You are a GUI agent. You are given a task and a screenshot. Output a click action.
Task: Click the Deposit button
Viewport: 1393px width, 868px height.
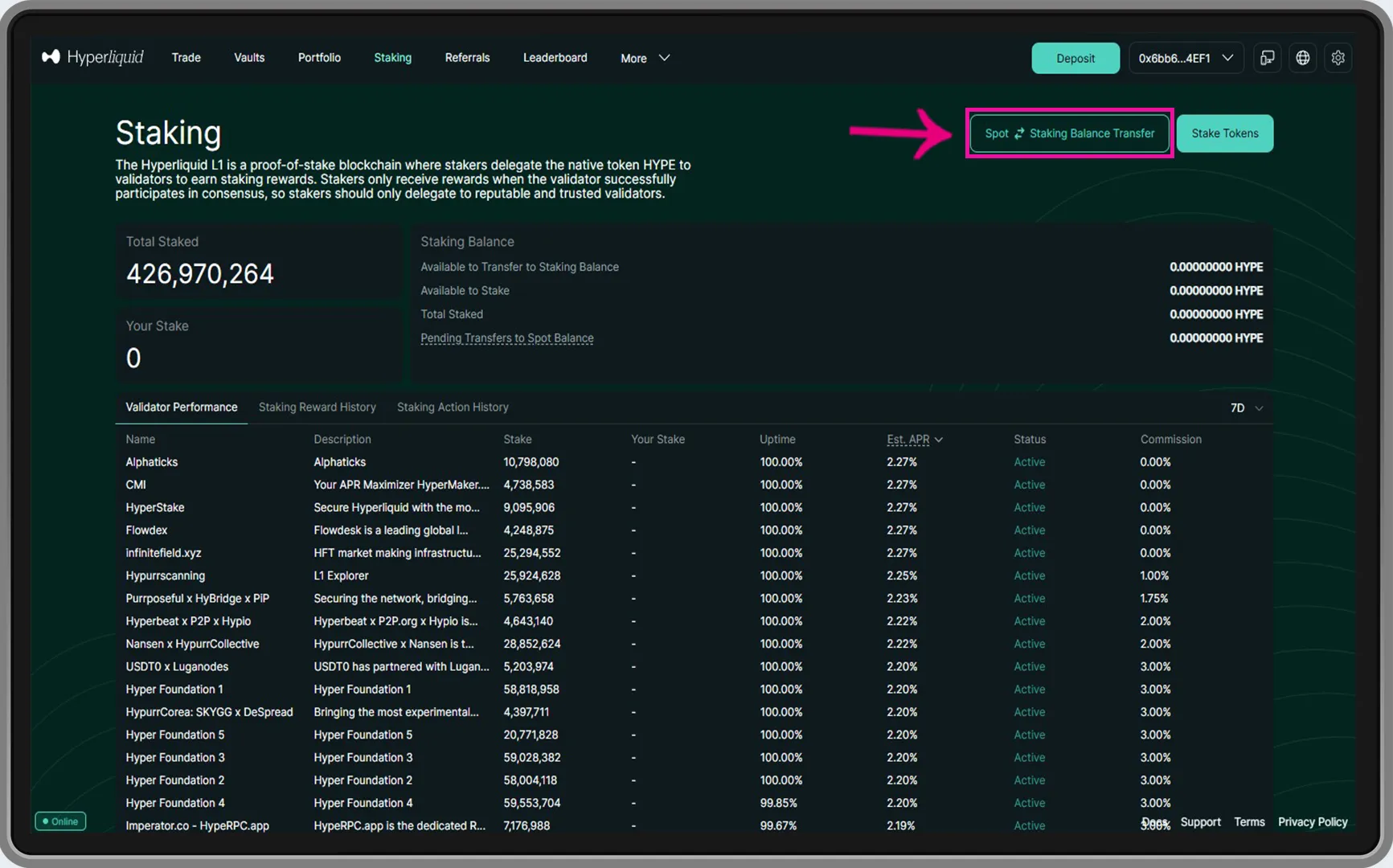tap(1075, 58)
